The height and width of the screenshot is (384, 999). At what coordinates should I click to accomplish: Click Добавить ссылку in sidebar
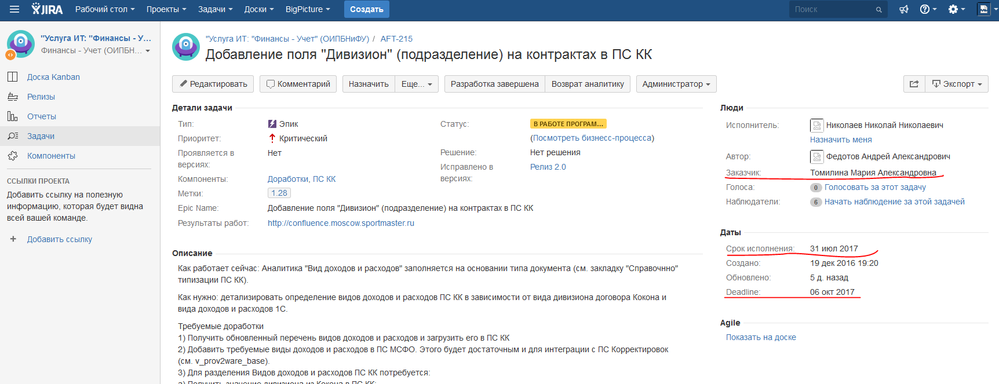59,239
